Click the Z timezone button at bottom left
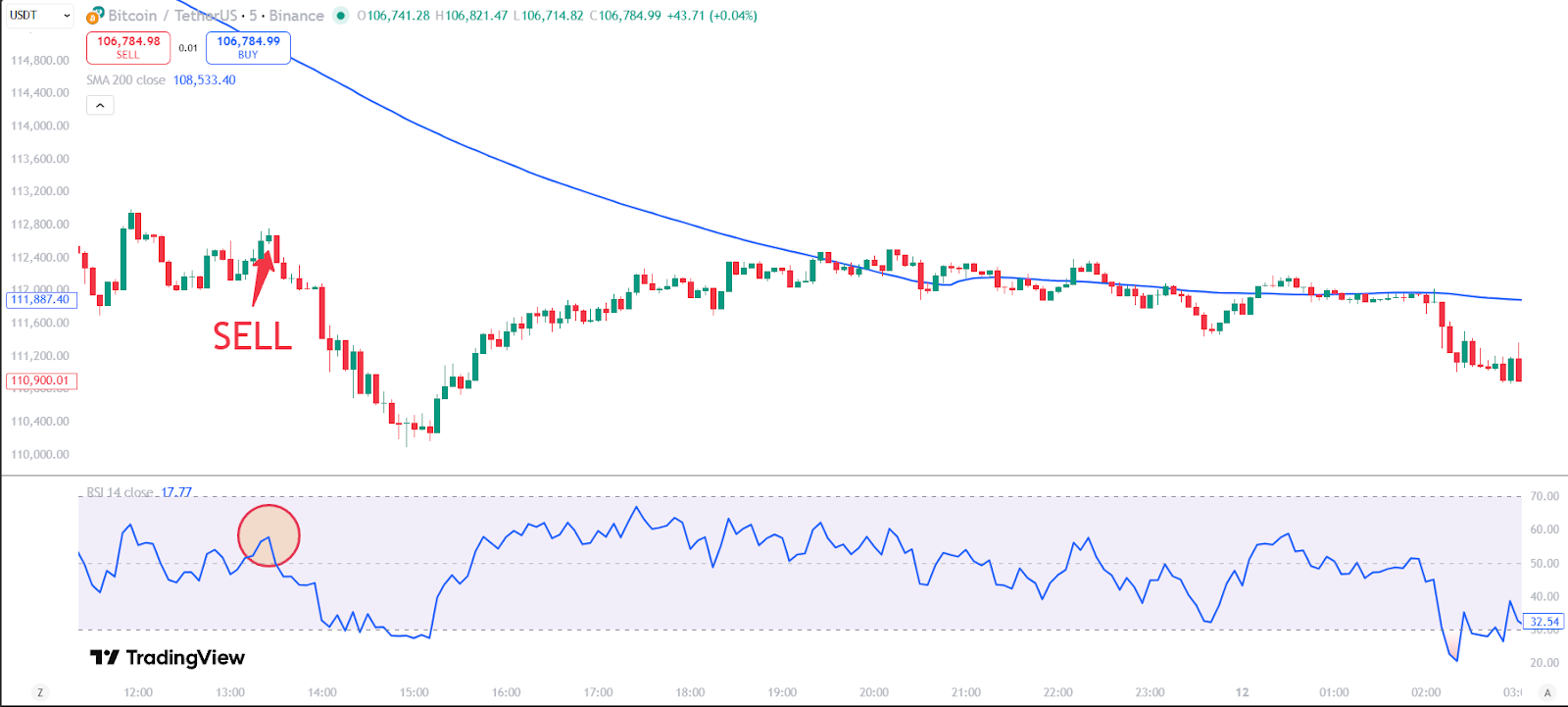Viewport: 1568px width, 707px height. point(40,692)
